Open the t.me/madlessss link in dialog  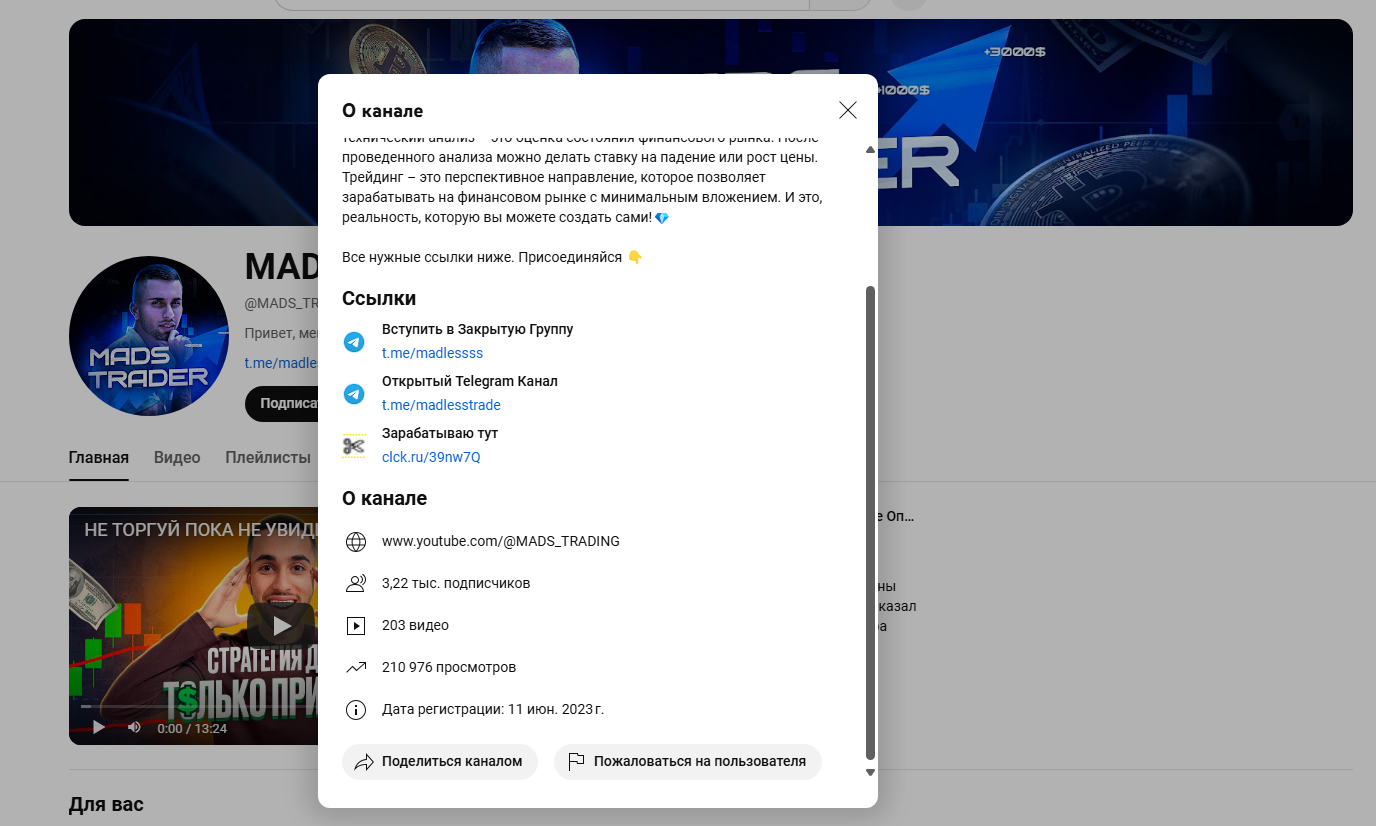coord(432,353)
